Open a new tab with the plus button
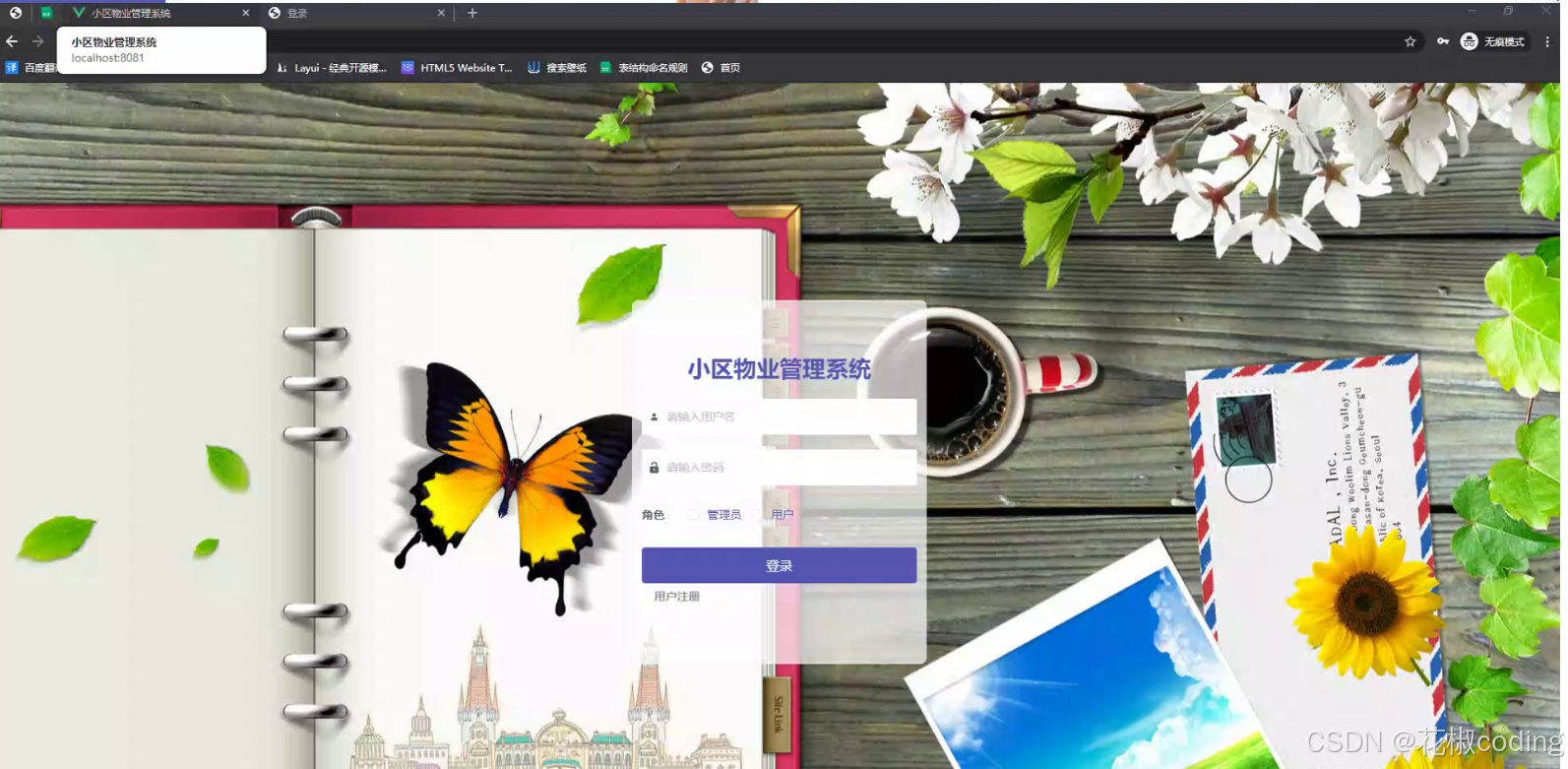Image resolution: width=1568 pixels, height=769 pixels. point(472,13)
